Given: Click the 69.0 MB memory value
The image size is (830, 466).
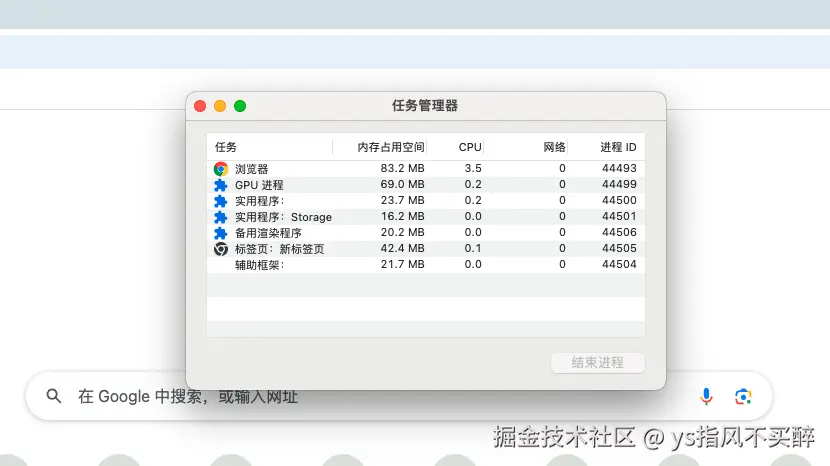Looking at the screenshot, I should coord(402,184).
